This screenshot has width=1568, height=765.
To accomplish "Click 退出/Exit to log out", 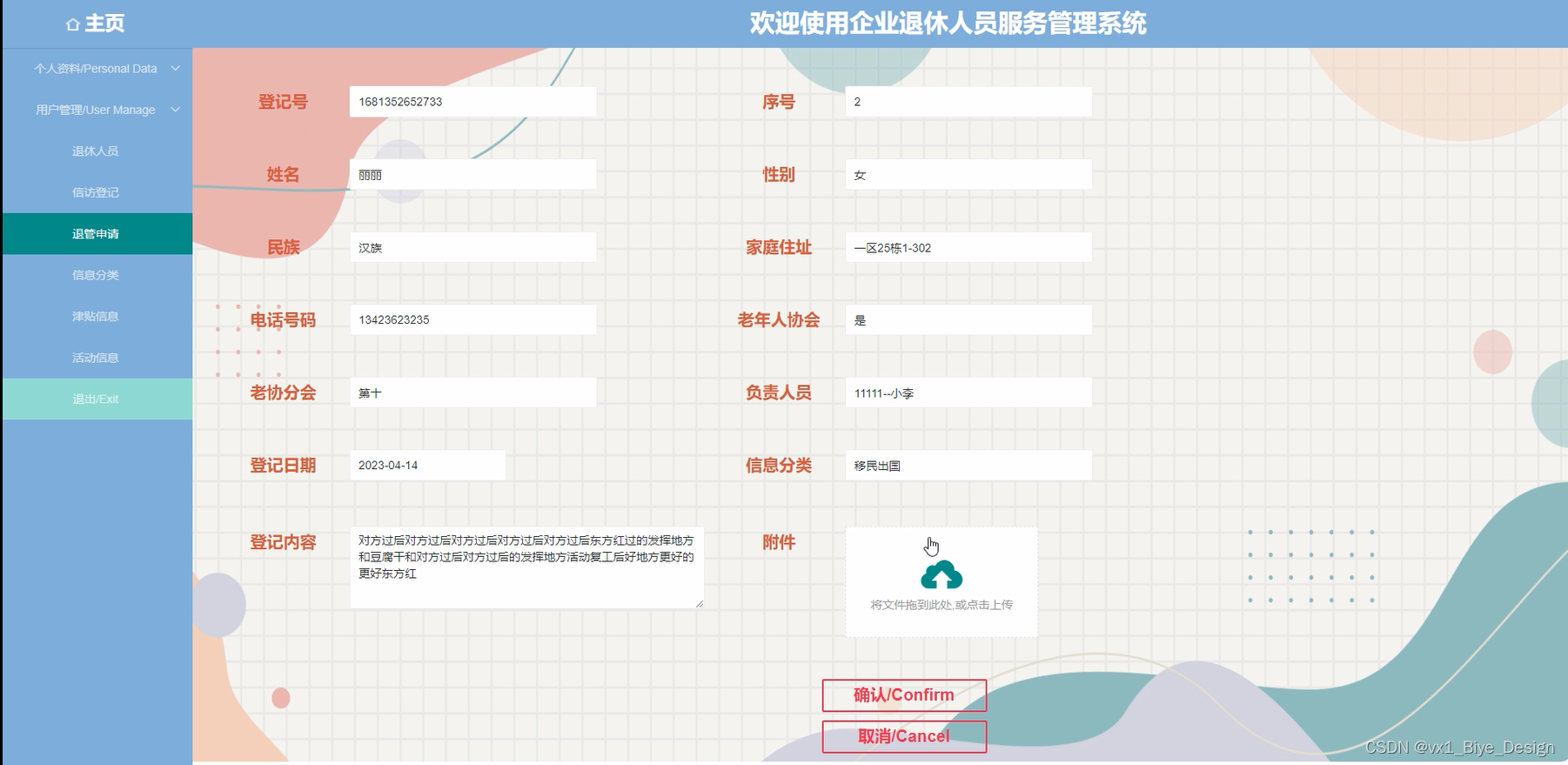I will click(x=97, y=399).
